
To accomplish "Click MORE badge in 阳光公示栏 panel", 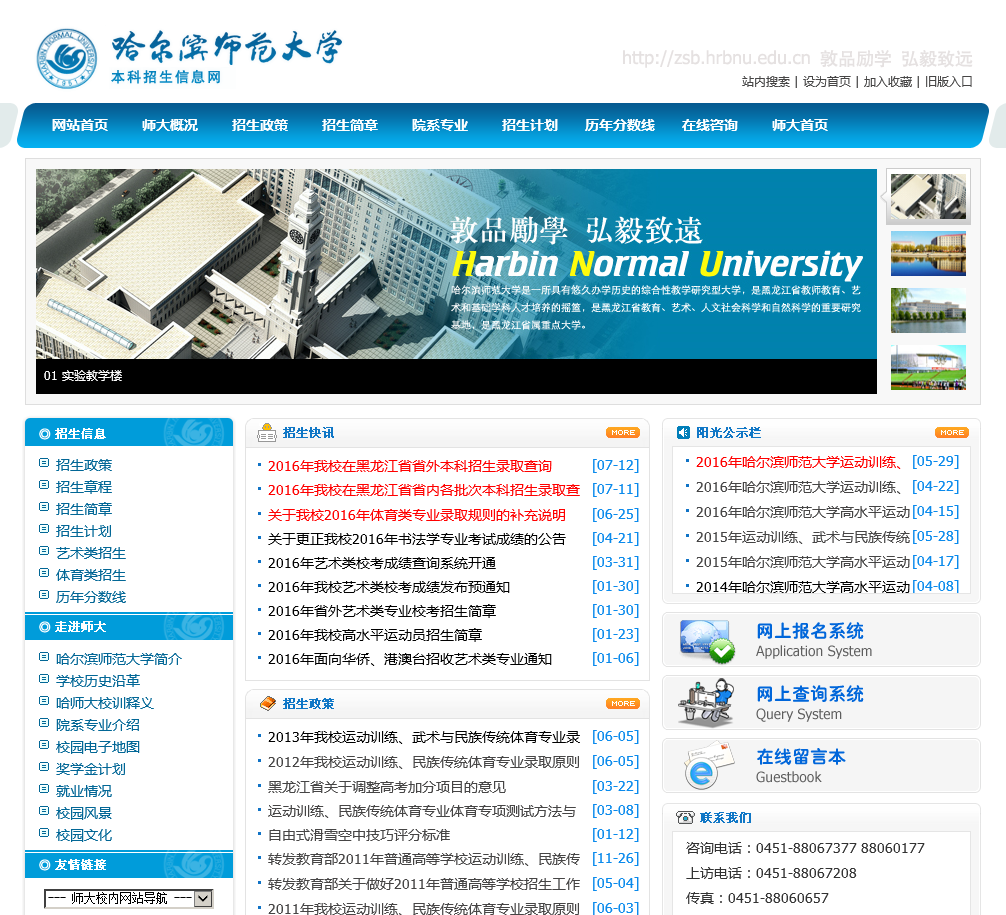I will tap(951, 432).
